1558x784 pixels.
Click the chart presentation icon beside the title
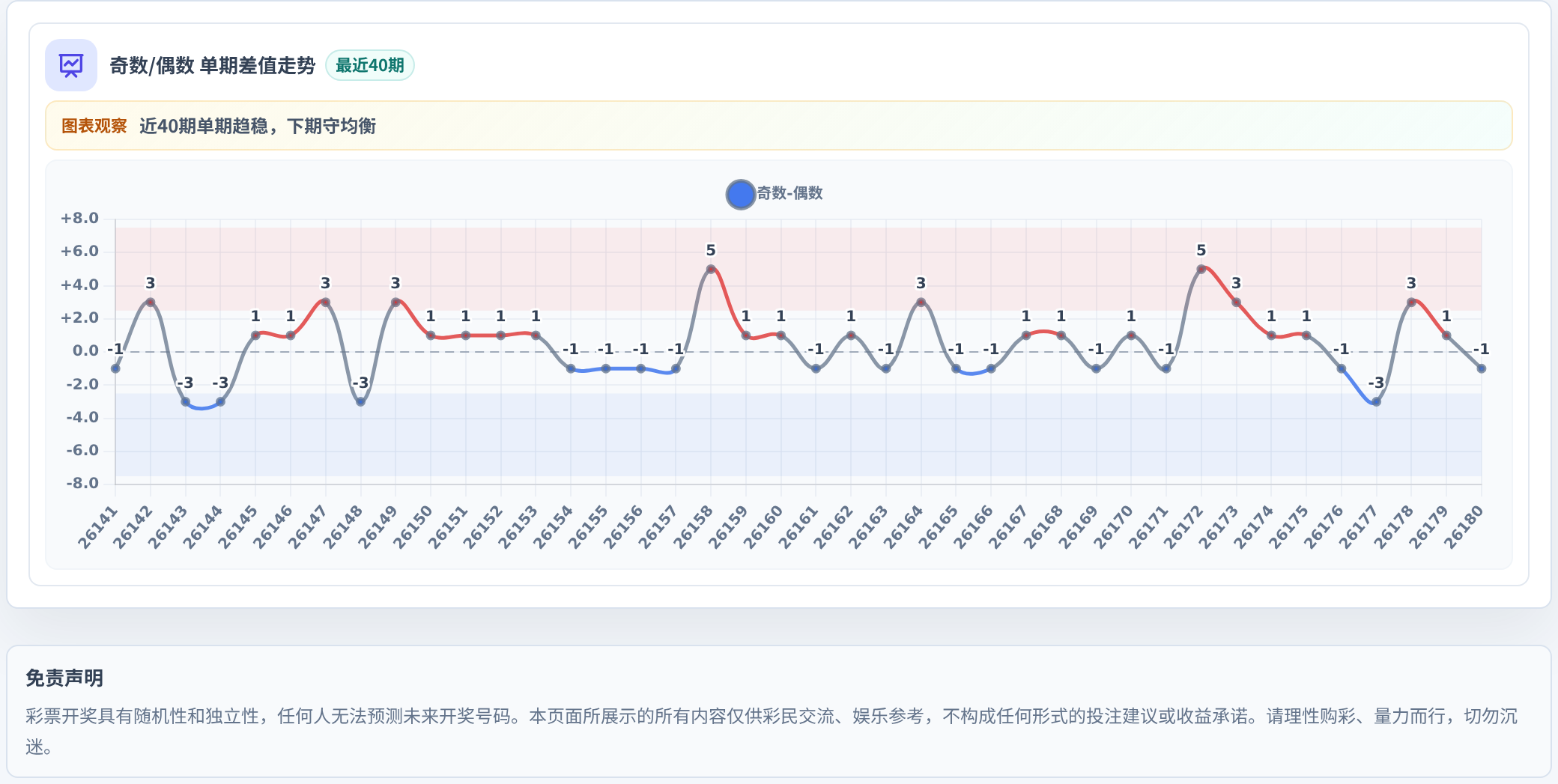tap(71, 65)
